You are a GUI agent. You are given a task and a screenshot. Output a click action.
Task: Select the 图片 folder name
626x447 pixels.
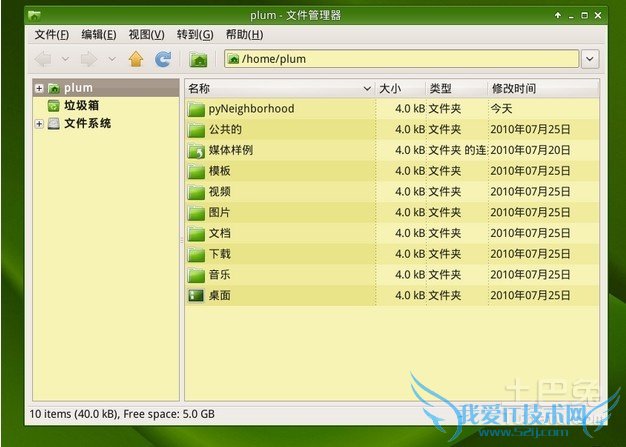(220, 213)
